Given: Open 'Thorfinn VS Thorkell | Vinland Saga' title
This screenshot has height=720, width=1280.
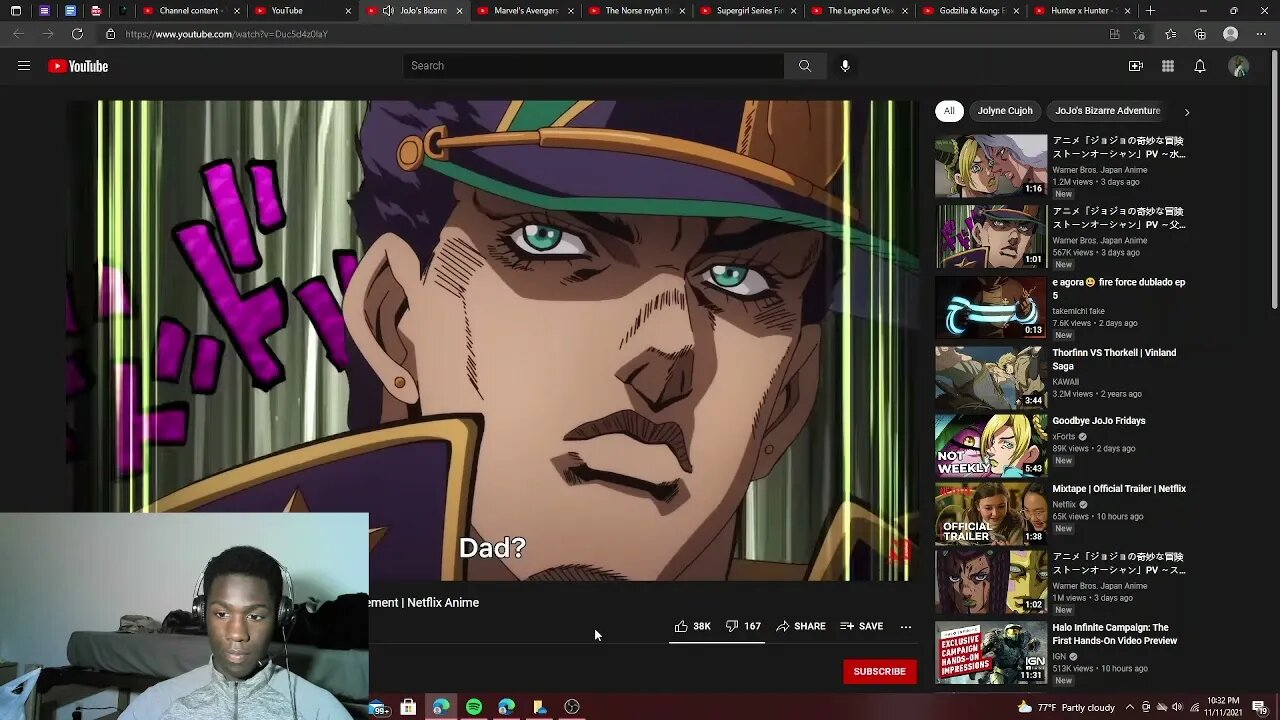Looking at the screenshot, I should pyautogui.click(x=1114, y=359).
